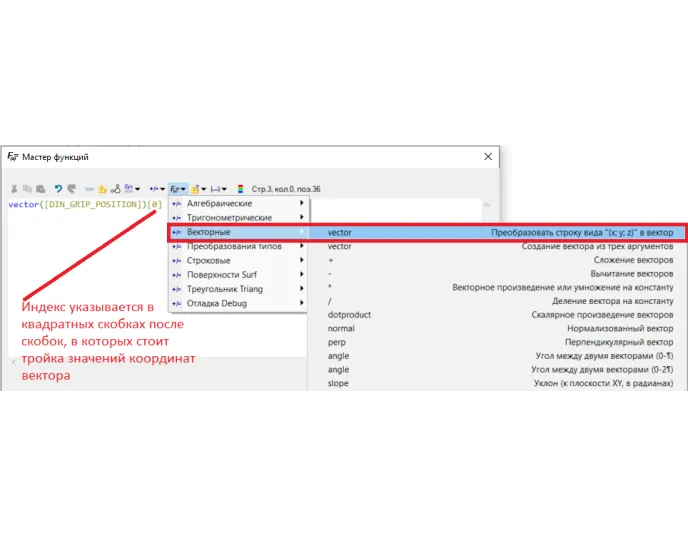Open the Отладка Debug submenu
Viewport: 688px width, 537px height.
pos(238,303)
